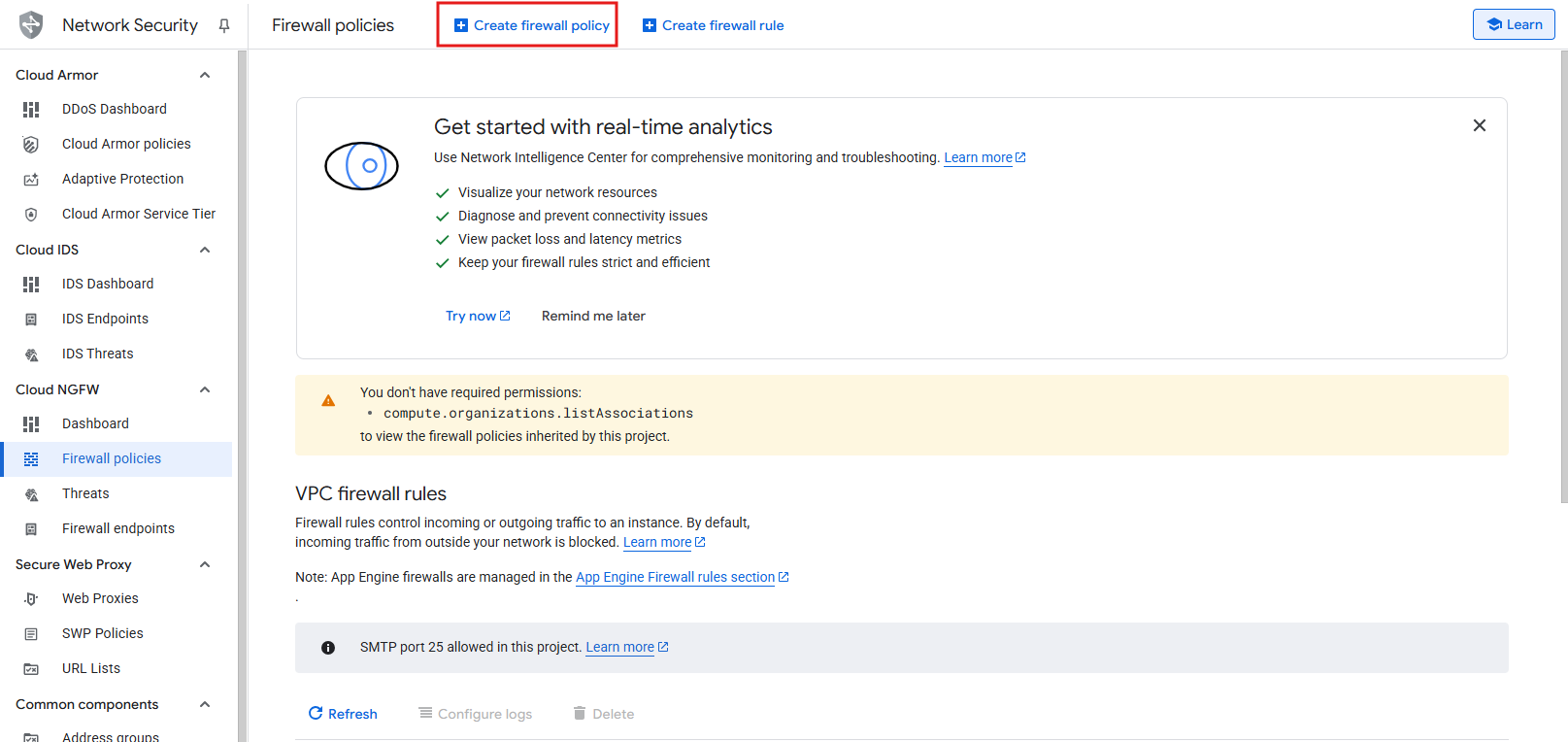The image size is (1568, 742).
Task: Open DDoS Dashboard from the sidebar
Action: (x=114, y=109)
